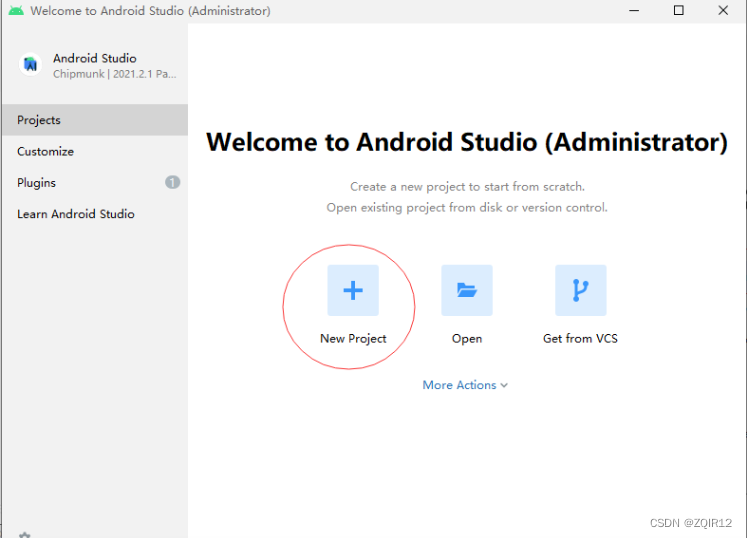Click the Open label under folder
Viewport: 747px width, 538px height.
point(467,339)
